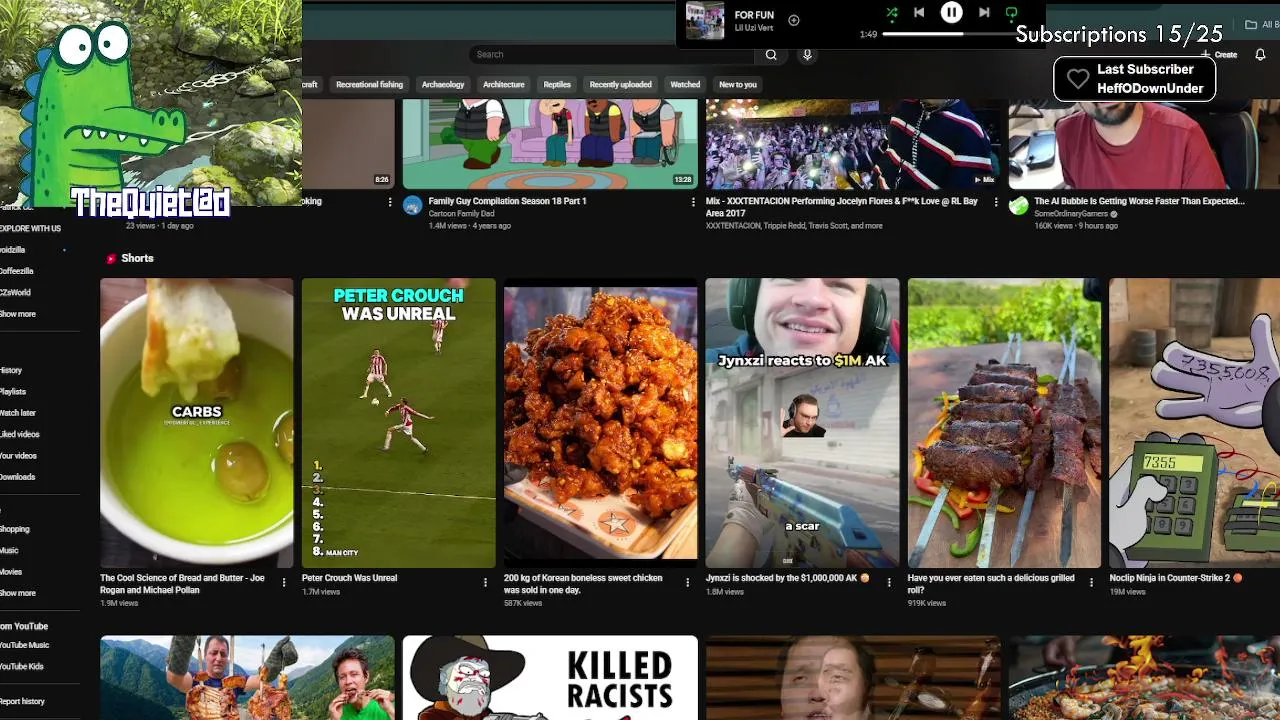Open the notifications bell

(1260, 54)
